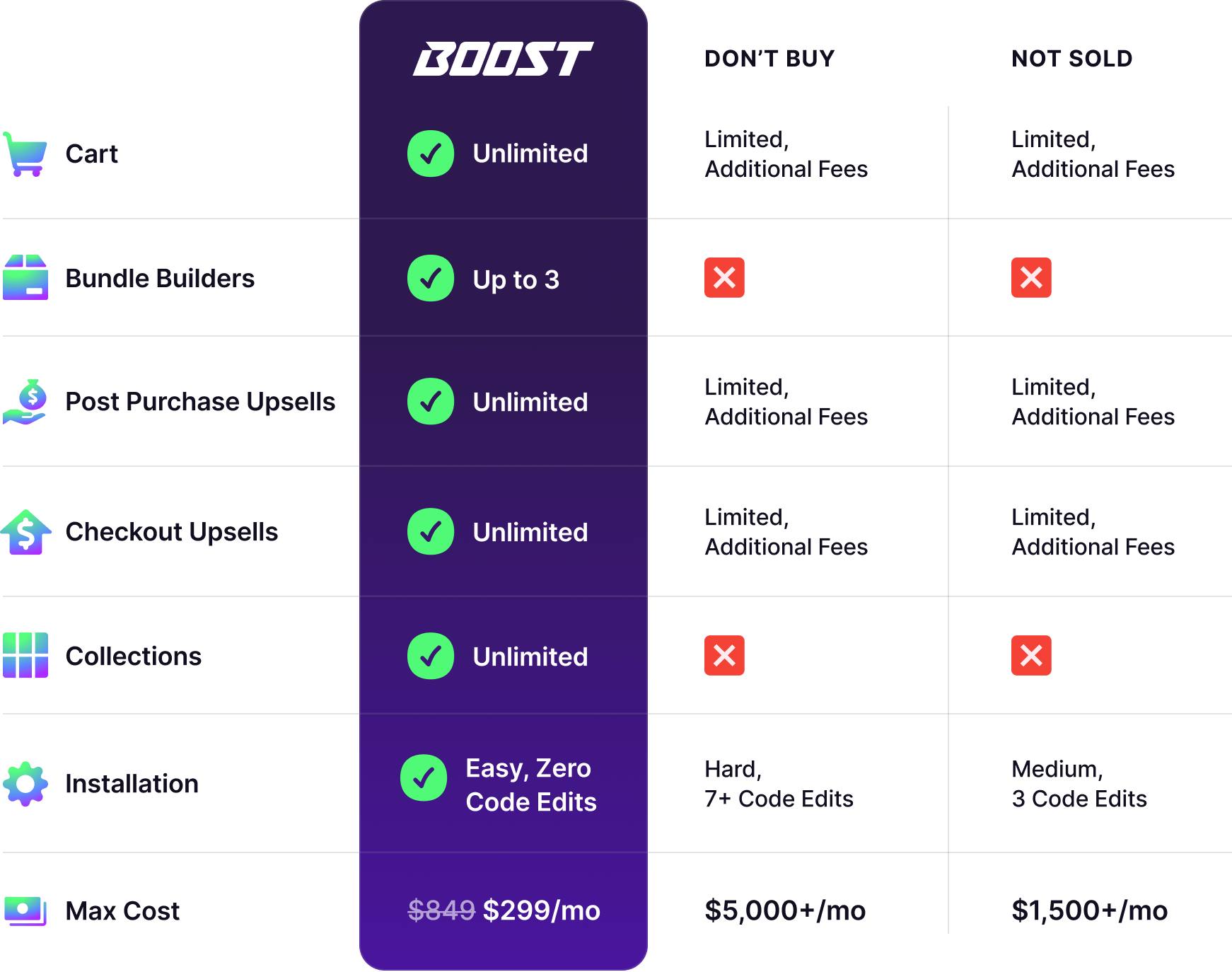Viewport: 1232px width, 972px height.
Task: Click the red X for Not Sold Collections
Action: [x=1031, y=655]
